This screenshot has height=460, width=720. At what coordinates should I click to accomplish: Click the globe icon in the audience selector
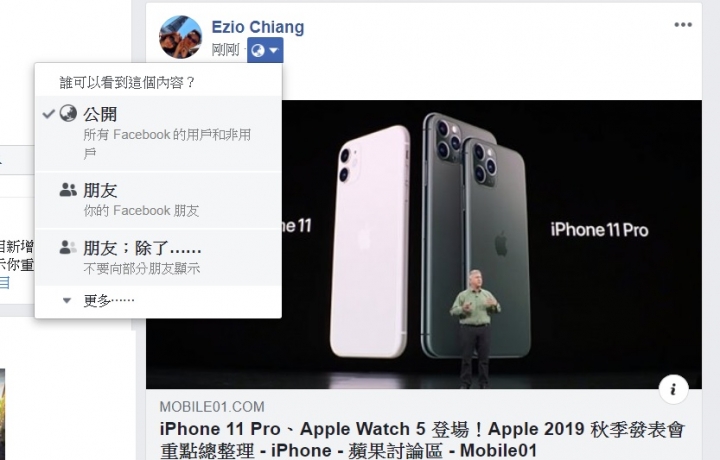pos(258,50)
